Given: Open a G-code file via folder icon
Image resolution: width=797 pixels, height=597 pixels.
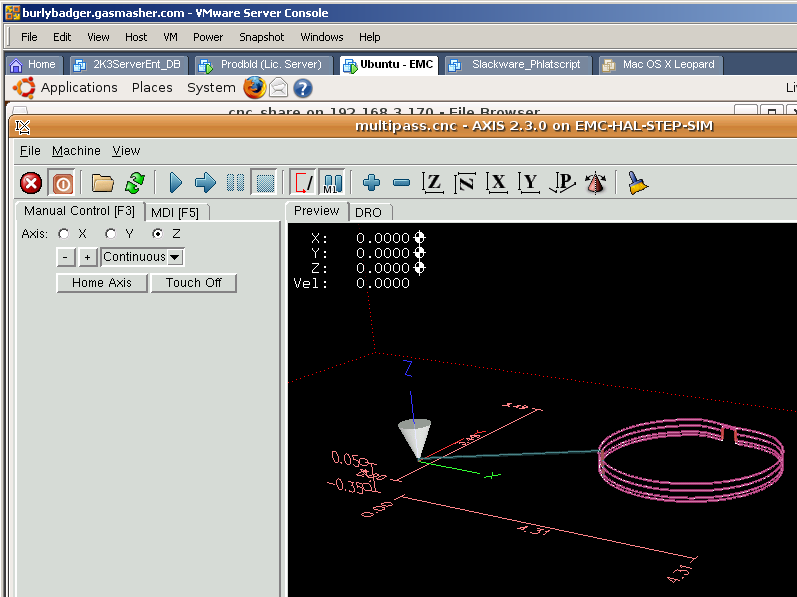Looking at the screenshot, I should [102, 183].
